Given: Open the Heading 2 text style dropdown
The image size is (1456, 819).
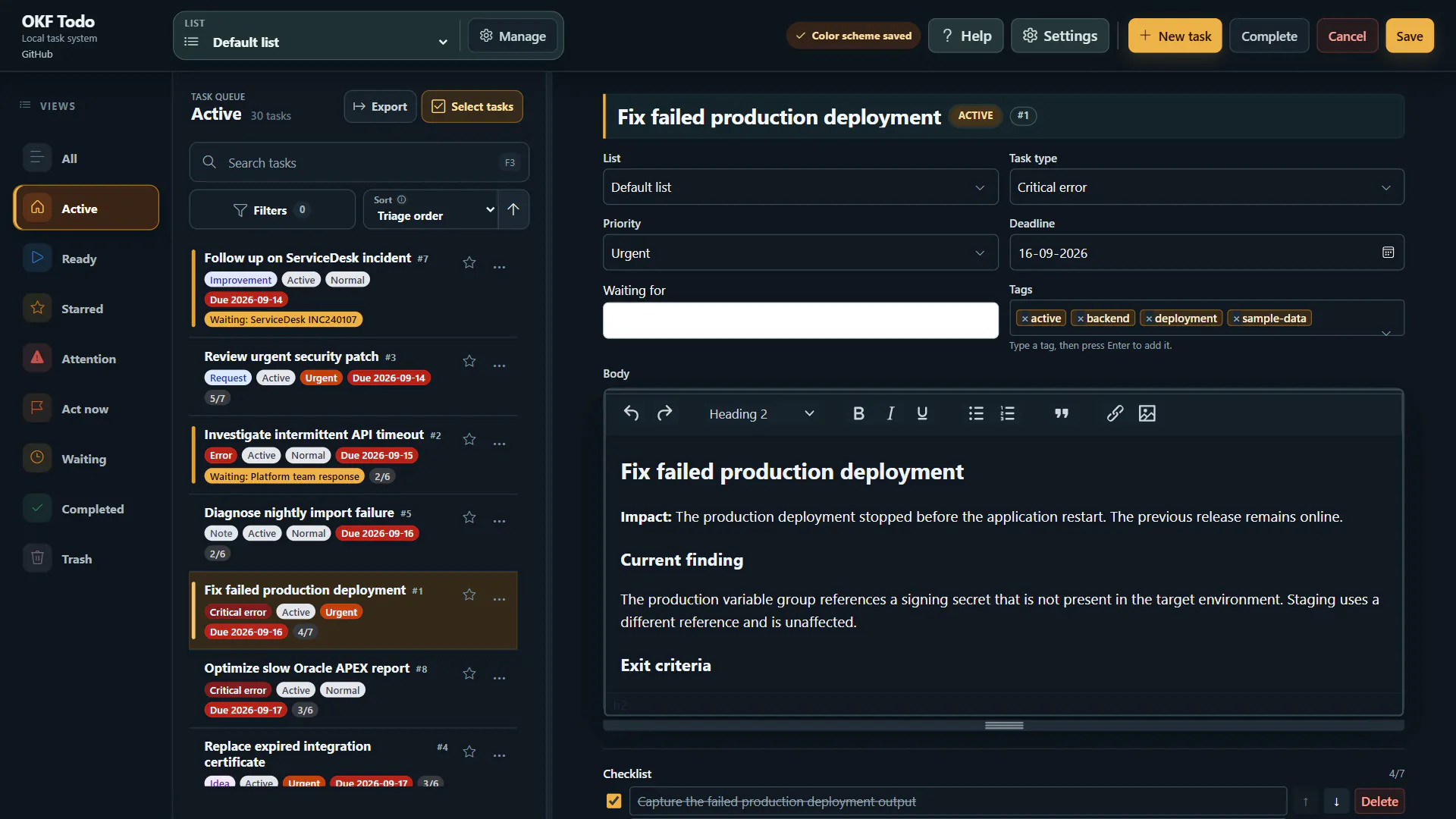Looking at the screenshot, I should (761, 413).
